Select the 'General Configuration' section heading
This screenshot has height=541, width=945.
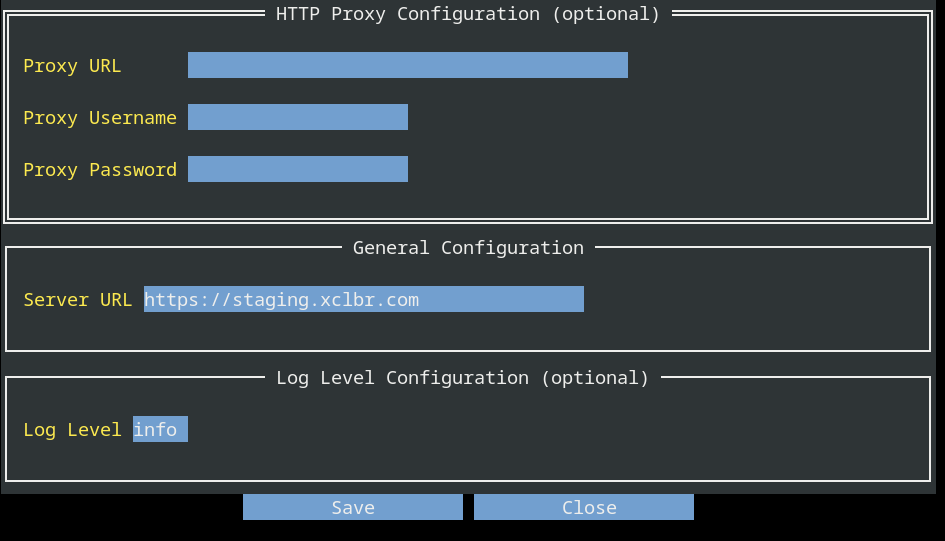tap(468, 248)
